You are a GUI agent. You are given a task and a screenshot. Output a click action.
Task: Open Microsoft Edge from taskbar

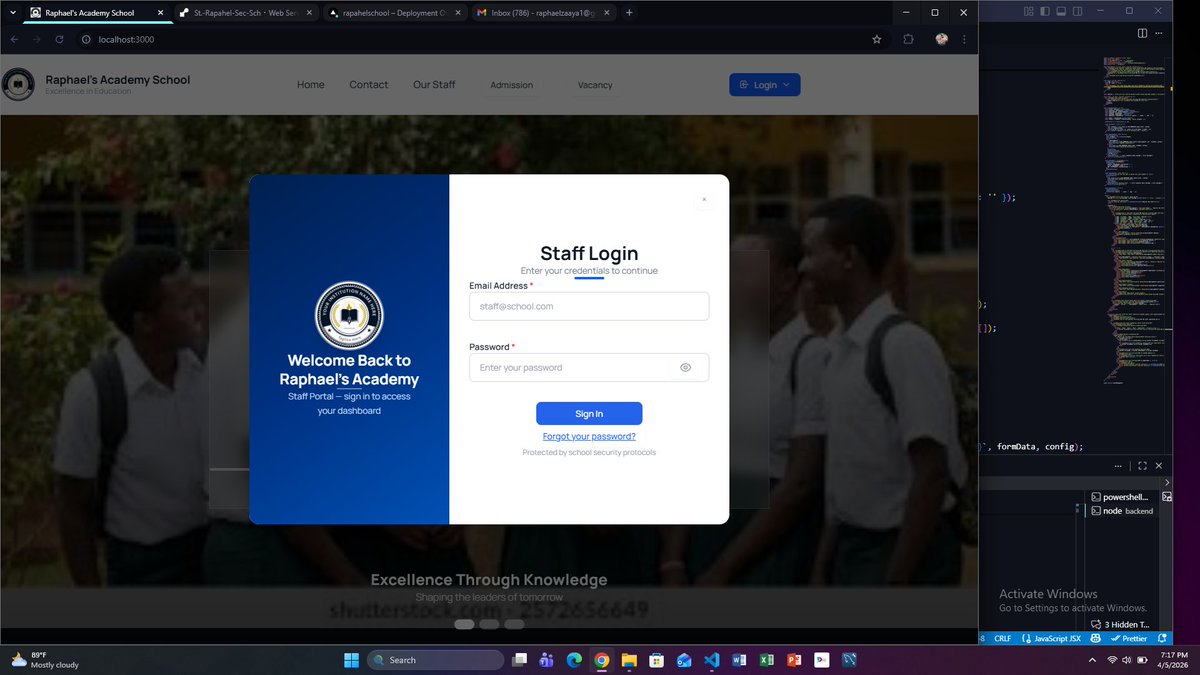[x=574, y=660]
